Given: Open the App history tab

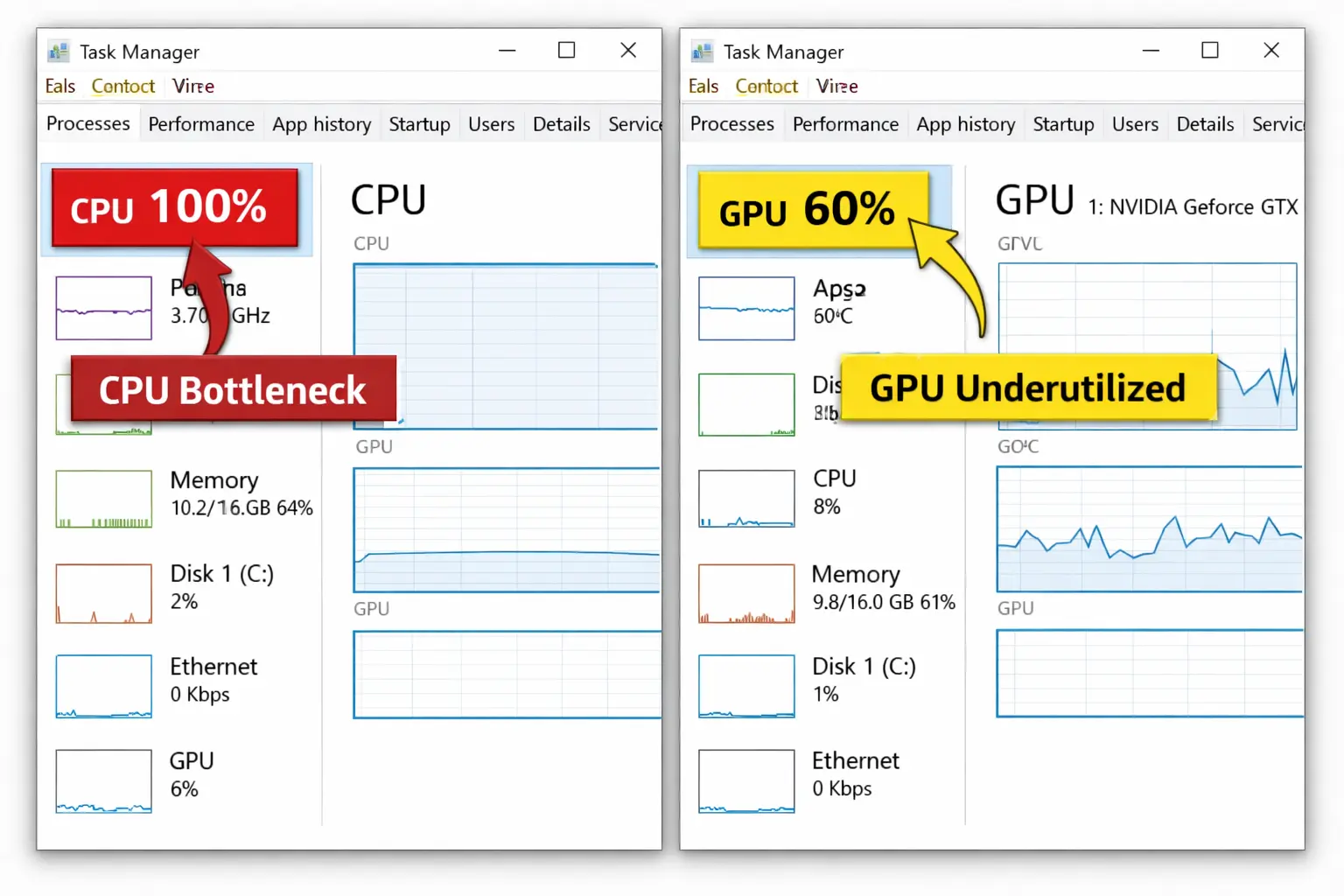Looking at the screenshot, I should pos(321,123).
